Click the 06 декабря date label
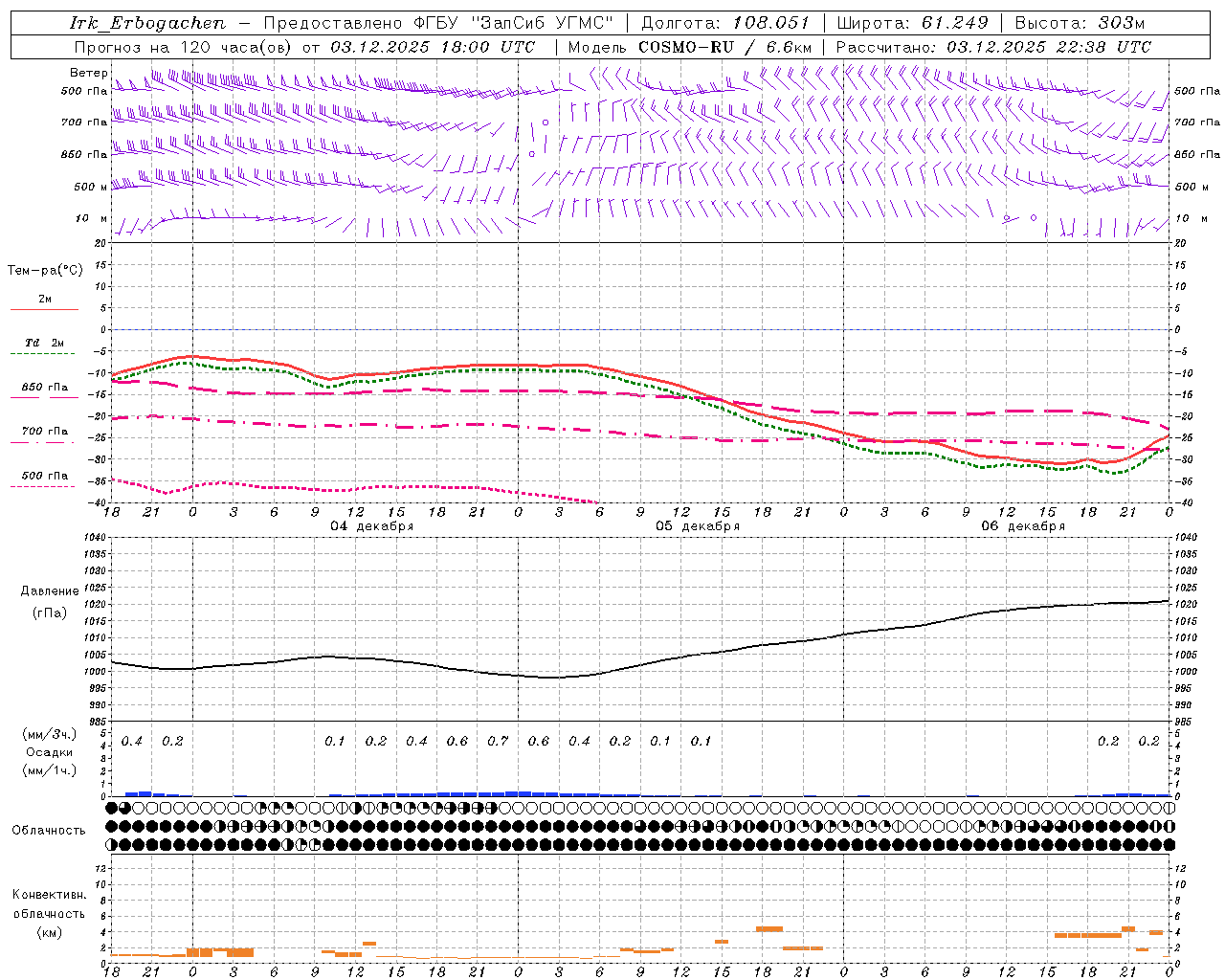 click(1023, 526)
